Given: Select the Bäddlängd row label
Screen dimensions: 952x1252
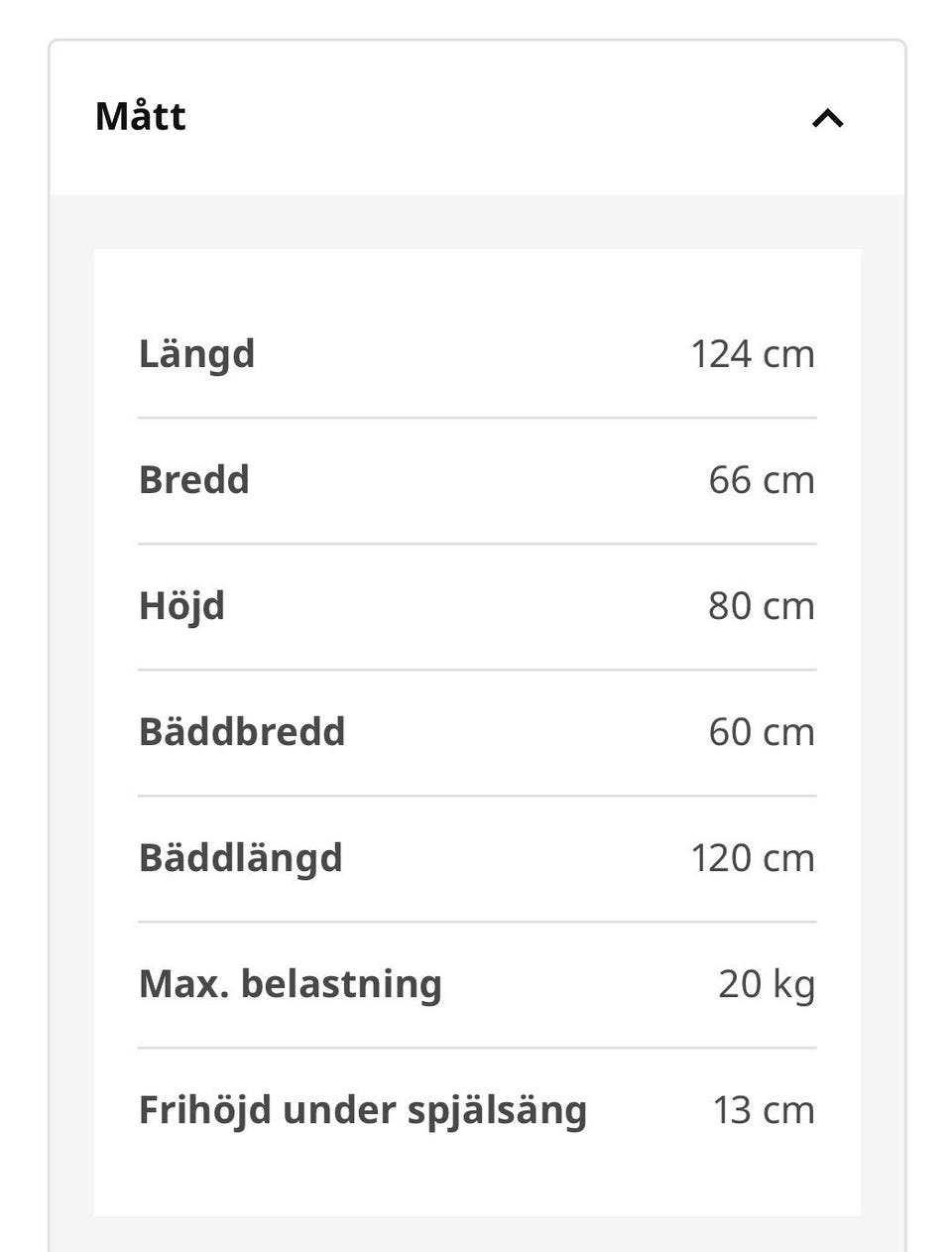Looking at the screenshot, I should [241, 859].
